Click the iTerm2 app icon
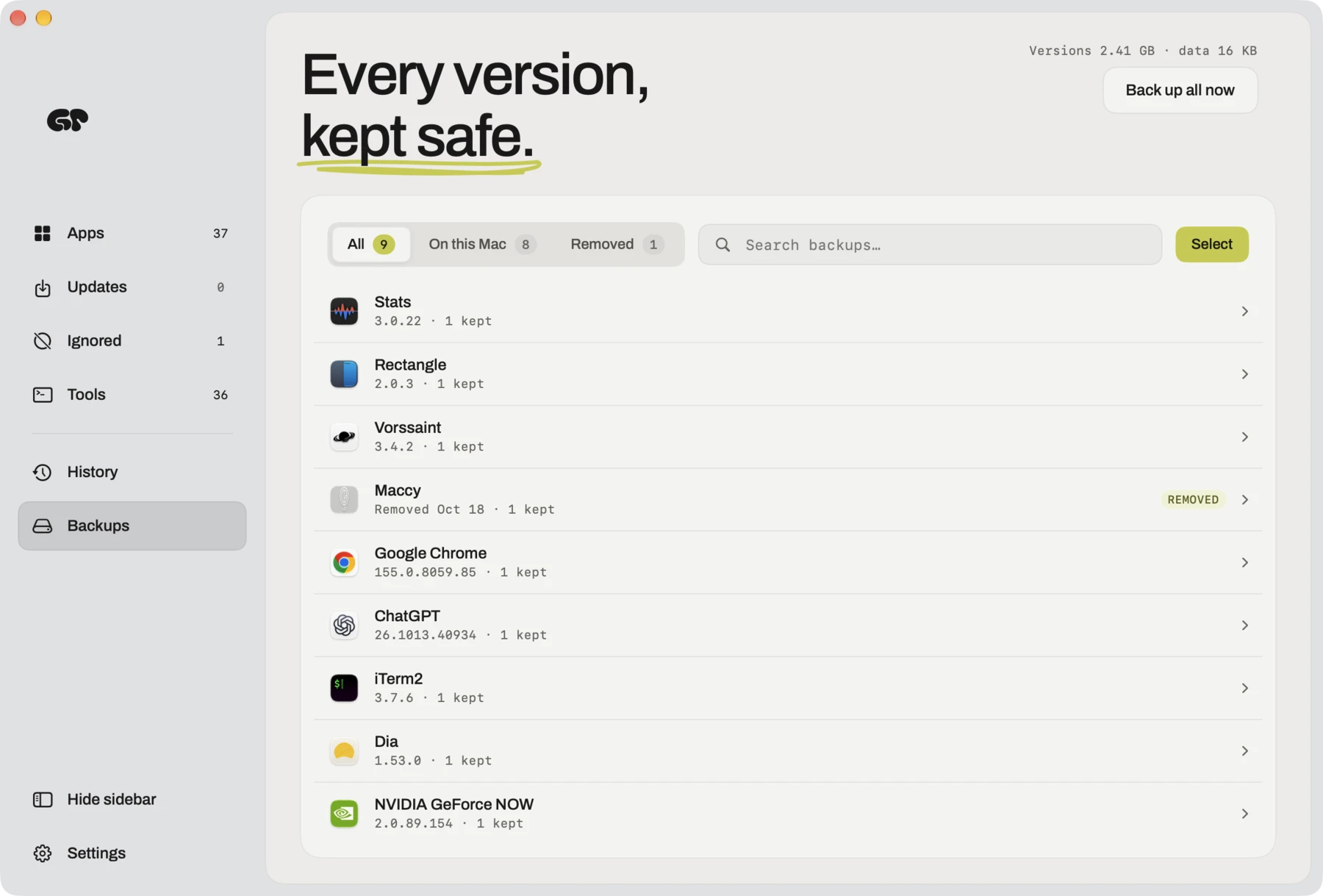The height and width of the screenshot is (896, 1323). tap(344, 688)
